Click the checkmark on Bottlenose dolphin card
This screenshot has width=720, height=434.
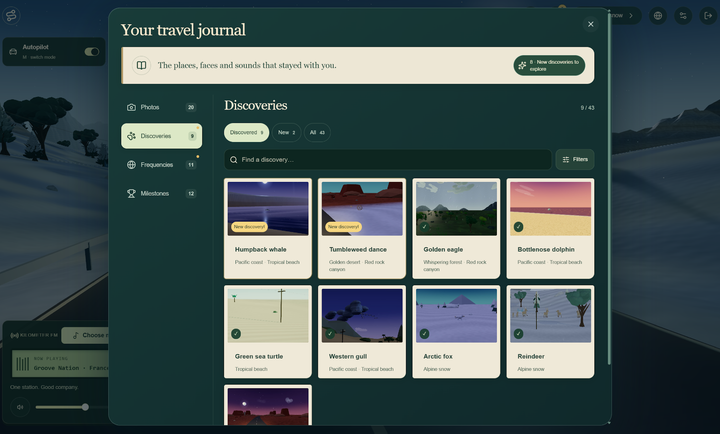[518, 226]
